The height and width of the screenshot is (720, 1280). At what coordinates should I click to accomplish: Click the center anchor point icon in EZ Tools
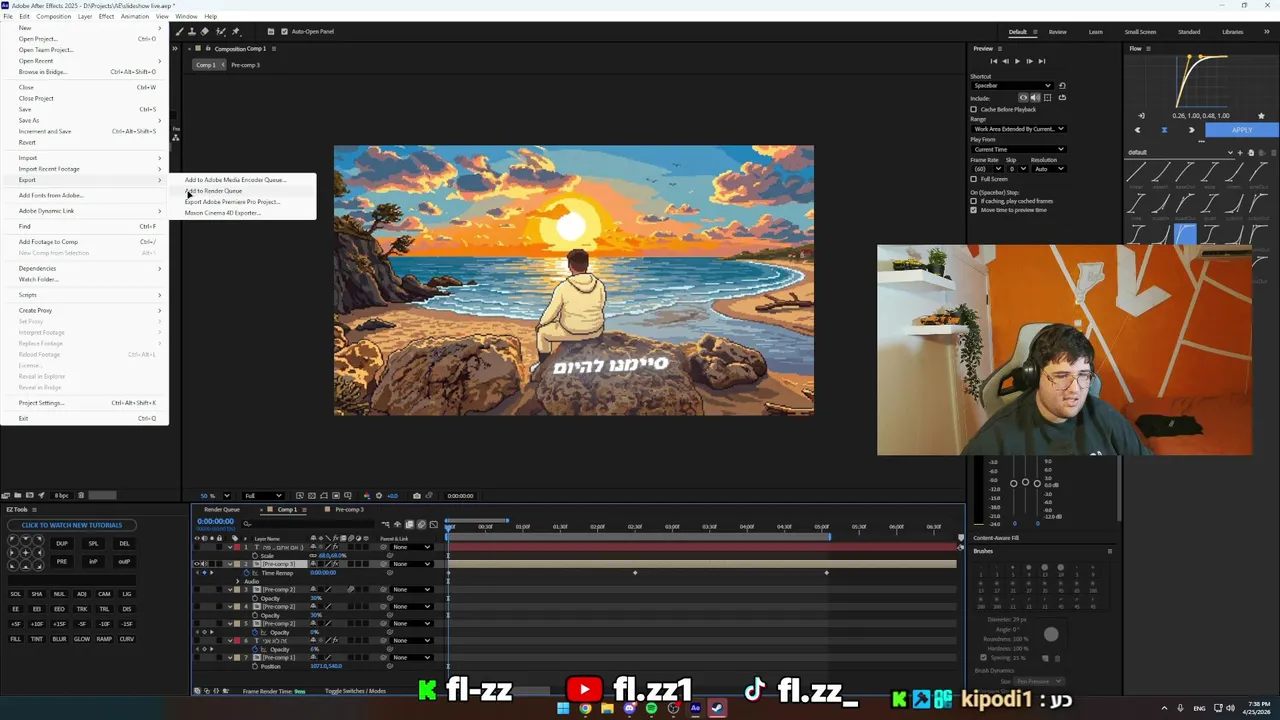pos(26,553)
